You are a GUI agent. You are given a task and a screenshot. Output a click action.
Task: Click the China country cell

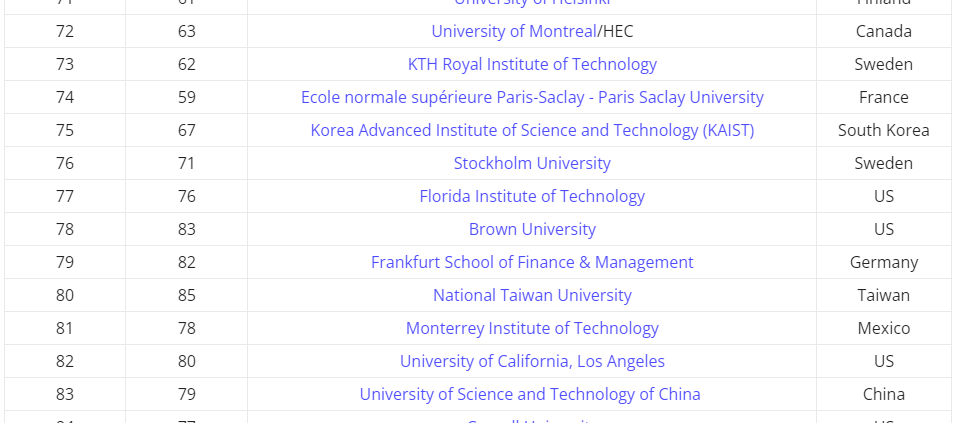pyautogui.click(x=883, y=393)
